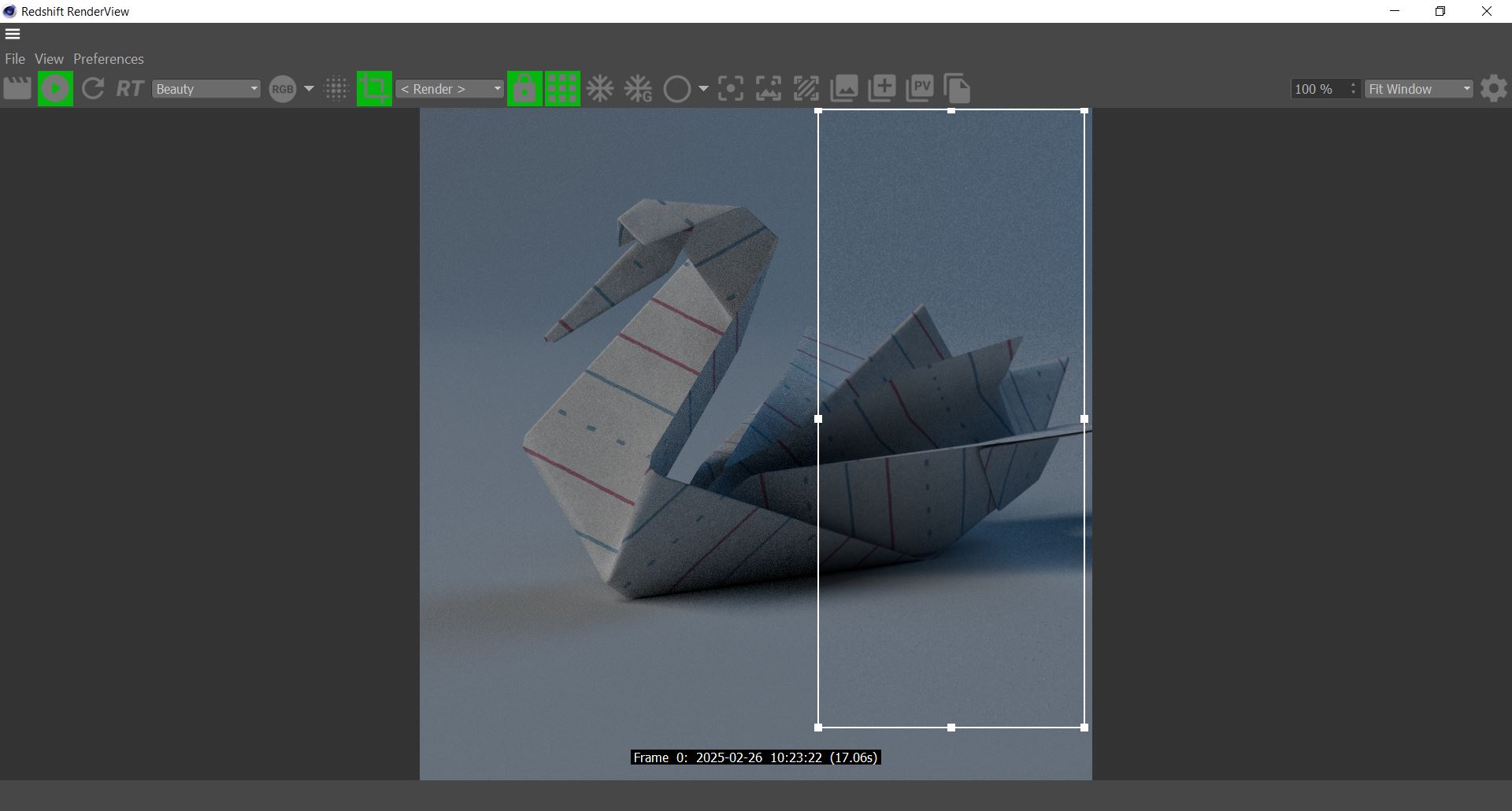Minimize the Redshift RenderView window
The width and height of the screenshot is (1512, 811).
pyautogui.click(x=1395, y=11)
